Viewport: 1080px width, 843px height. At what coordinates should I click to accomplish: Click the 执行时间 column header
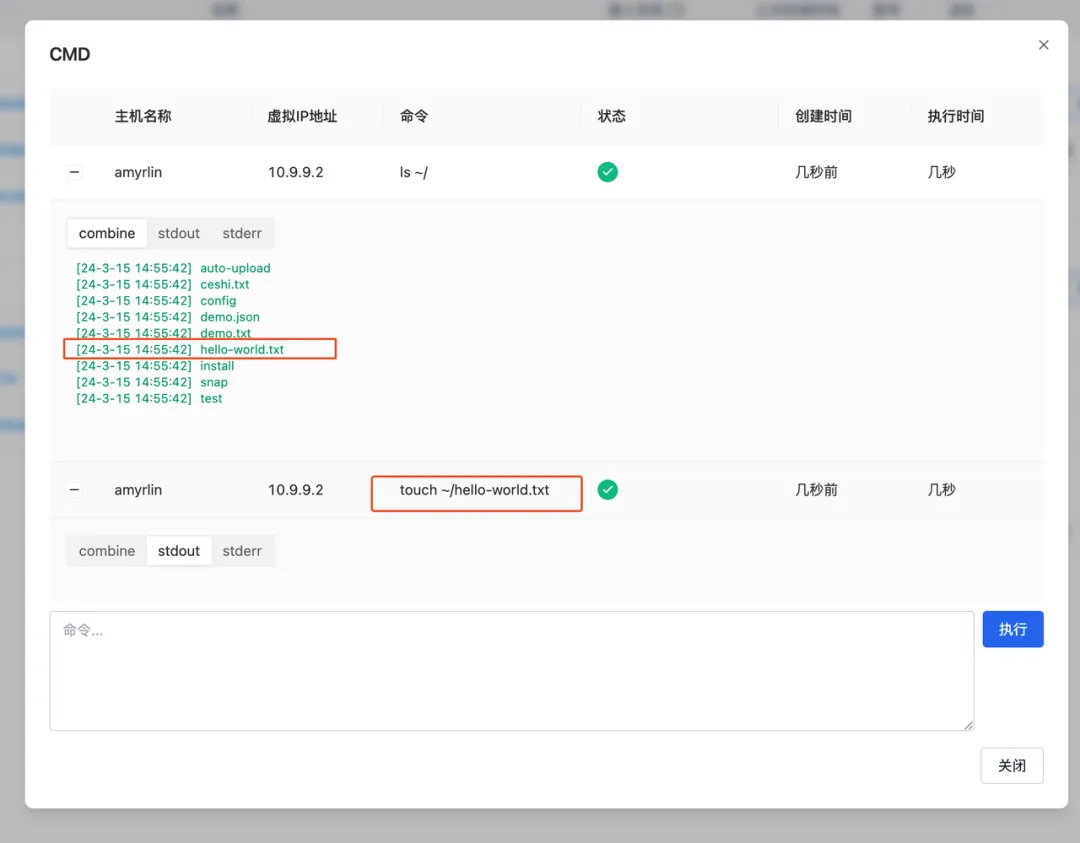coord(955,116)
